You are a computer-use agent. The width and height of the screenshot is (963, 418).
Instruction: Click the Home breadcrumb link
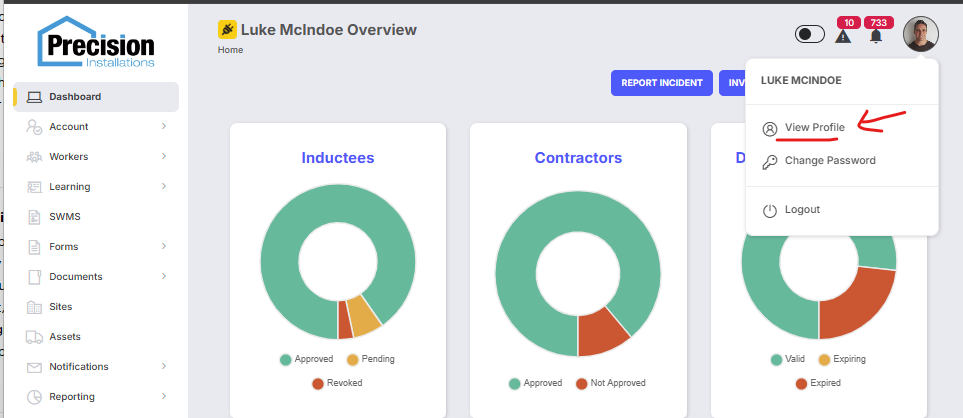230,49
